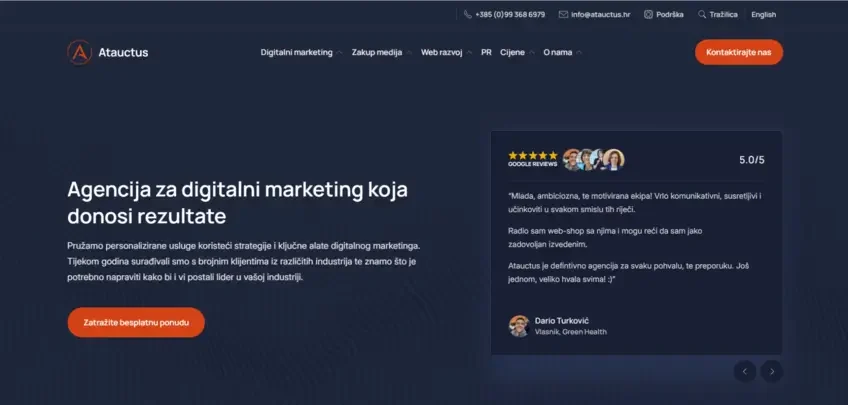848x405 pixels.
Task: Open the Podrška link
Action: pyautogui.click(x=670, y=15)
